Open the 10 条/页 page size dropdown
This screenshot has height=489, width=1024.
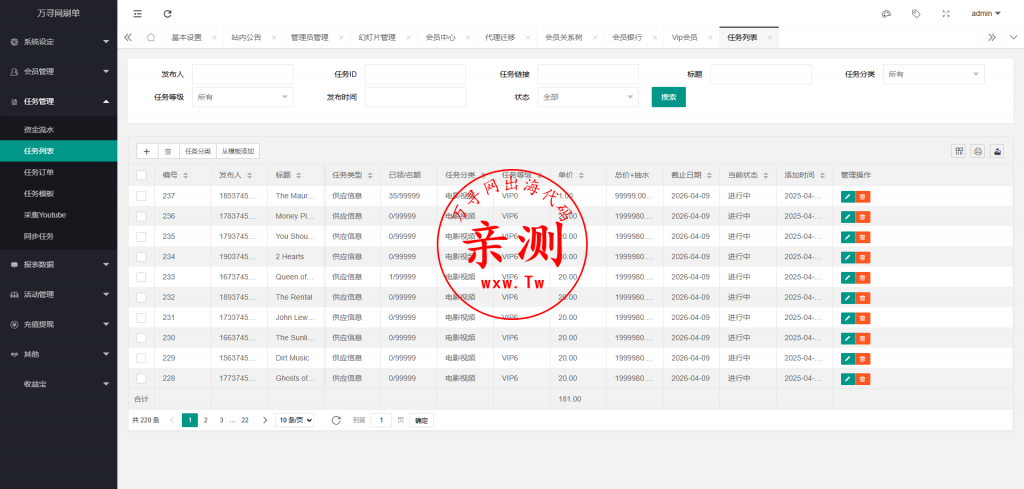[x=295, y=420]
